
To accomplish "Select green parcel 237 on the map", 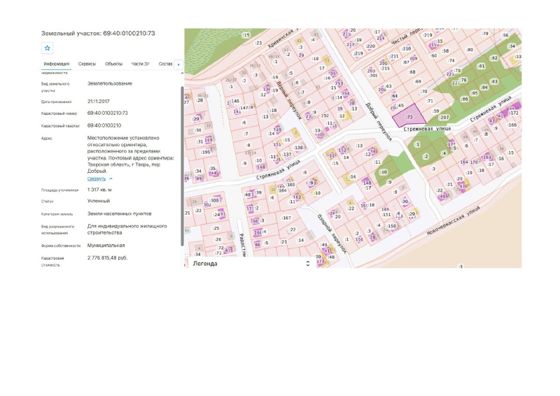I will pyautogui.click(x=444, y=117).
